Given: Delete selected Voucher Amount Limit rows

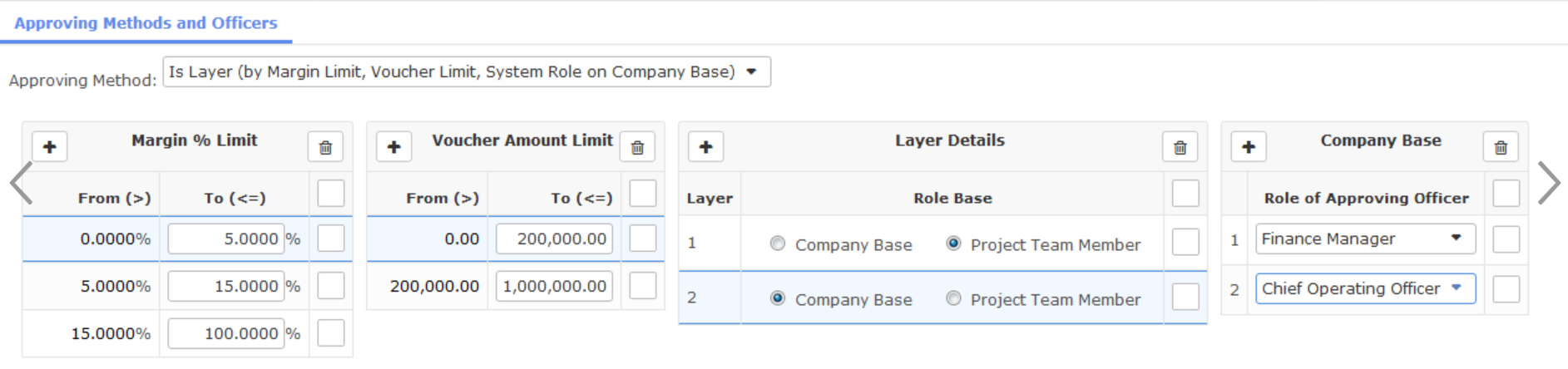Looking at the screenshot, I should [637, 147].
